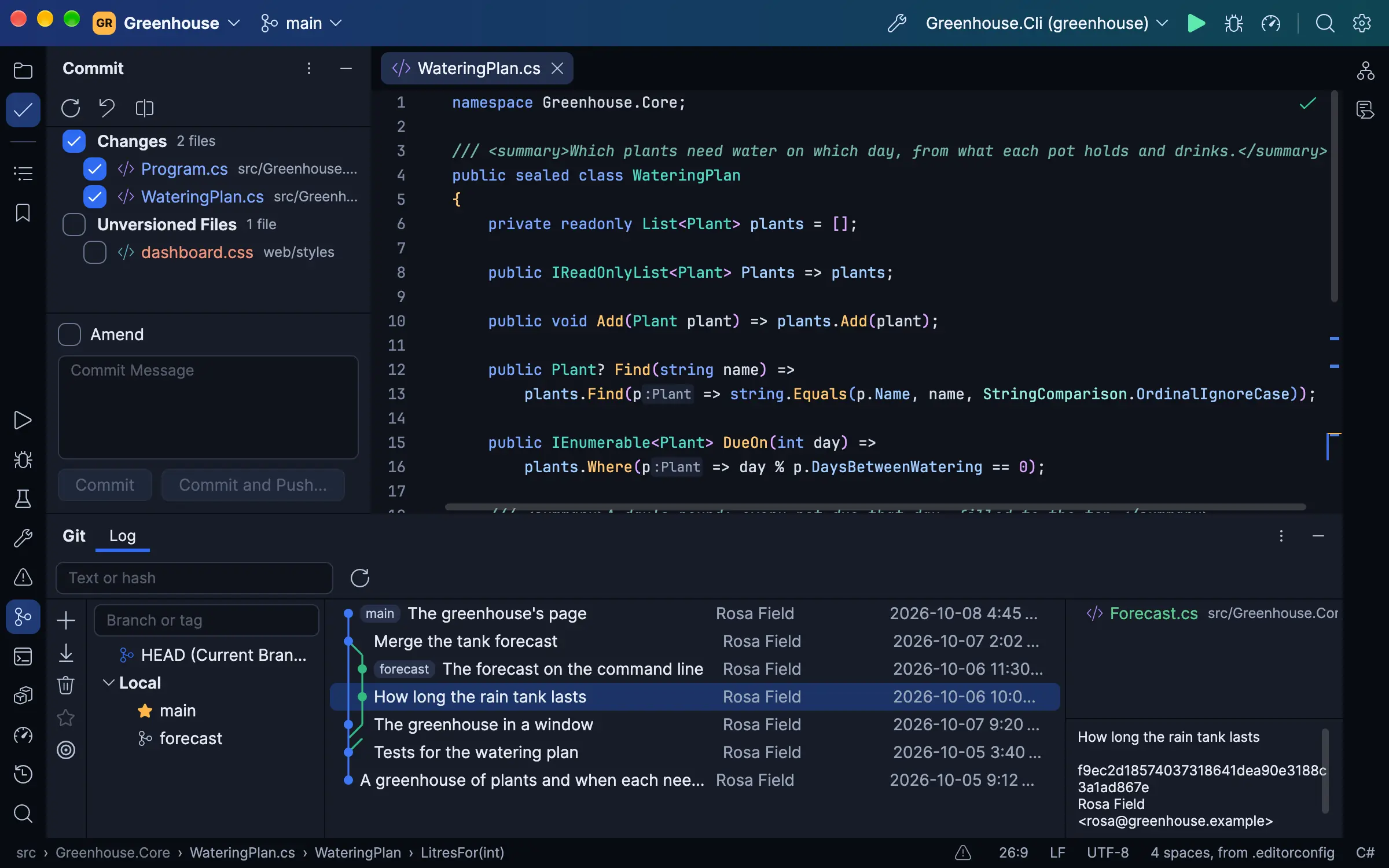The image size is (1389, 868).
Task: Click the Rollback changes icon
Action: click(107, 108)
